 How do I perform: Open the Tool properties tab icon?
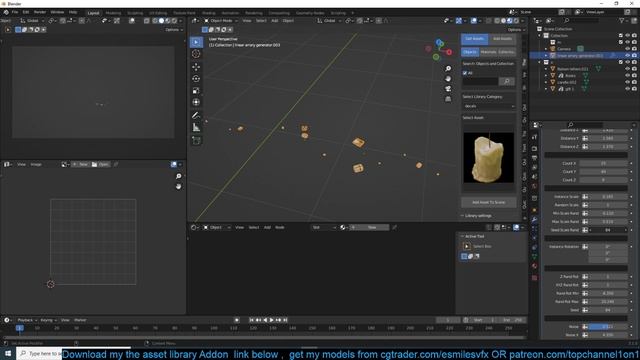point(534,138)
